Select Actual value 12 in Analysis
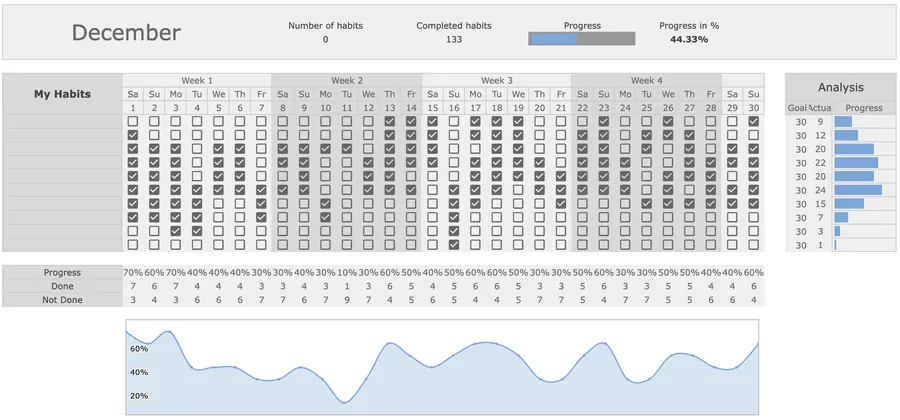The width and height of the screenshot is (900, 420). click(820, 135)
